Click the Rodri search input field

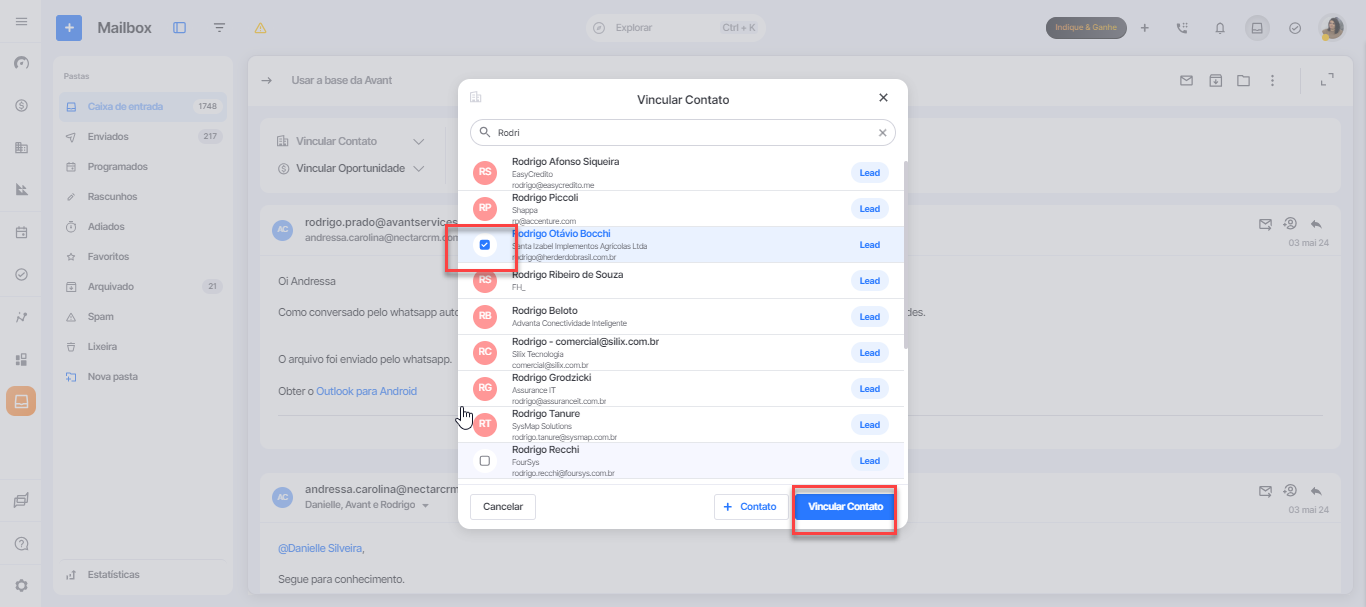click(x=683, y=132)
